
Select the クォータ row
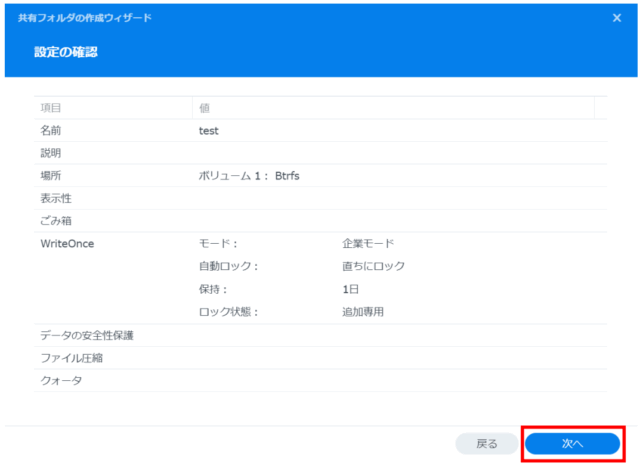coord(61,380)
